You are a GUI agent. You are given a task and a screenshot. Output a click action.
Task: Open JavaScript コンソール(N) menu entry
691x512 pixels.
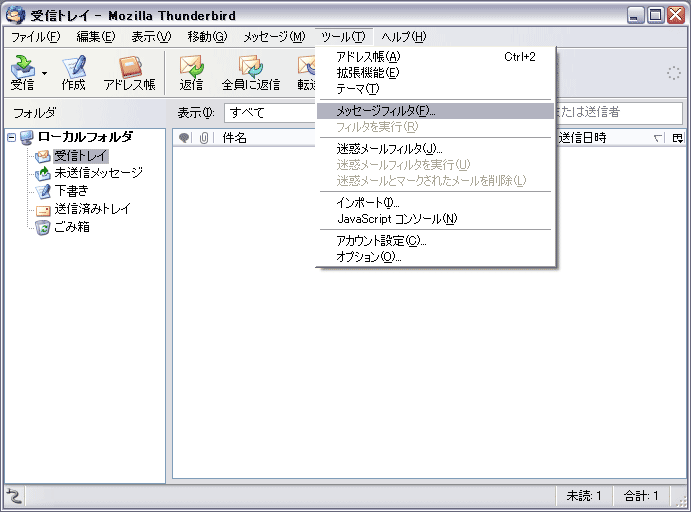[x=435, y=219]
